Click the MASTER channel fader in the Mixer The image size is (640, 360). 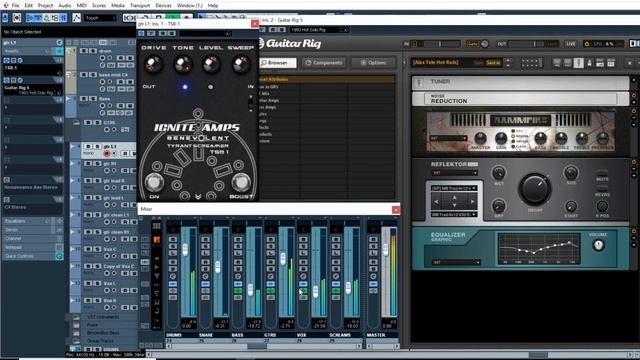(386, 249)
